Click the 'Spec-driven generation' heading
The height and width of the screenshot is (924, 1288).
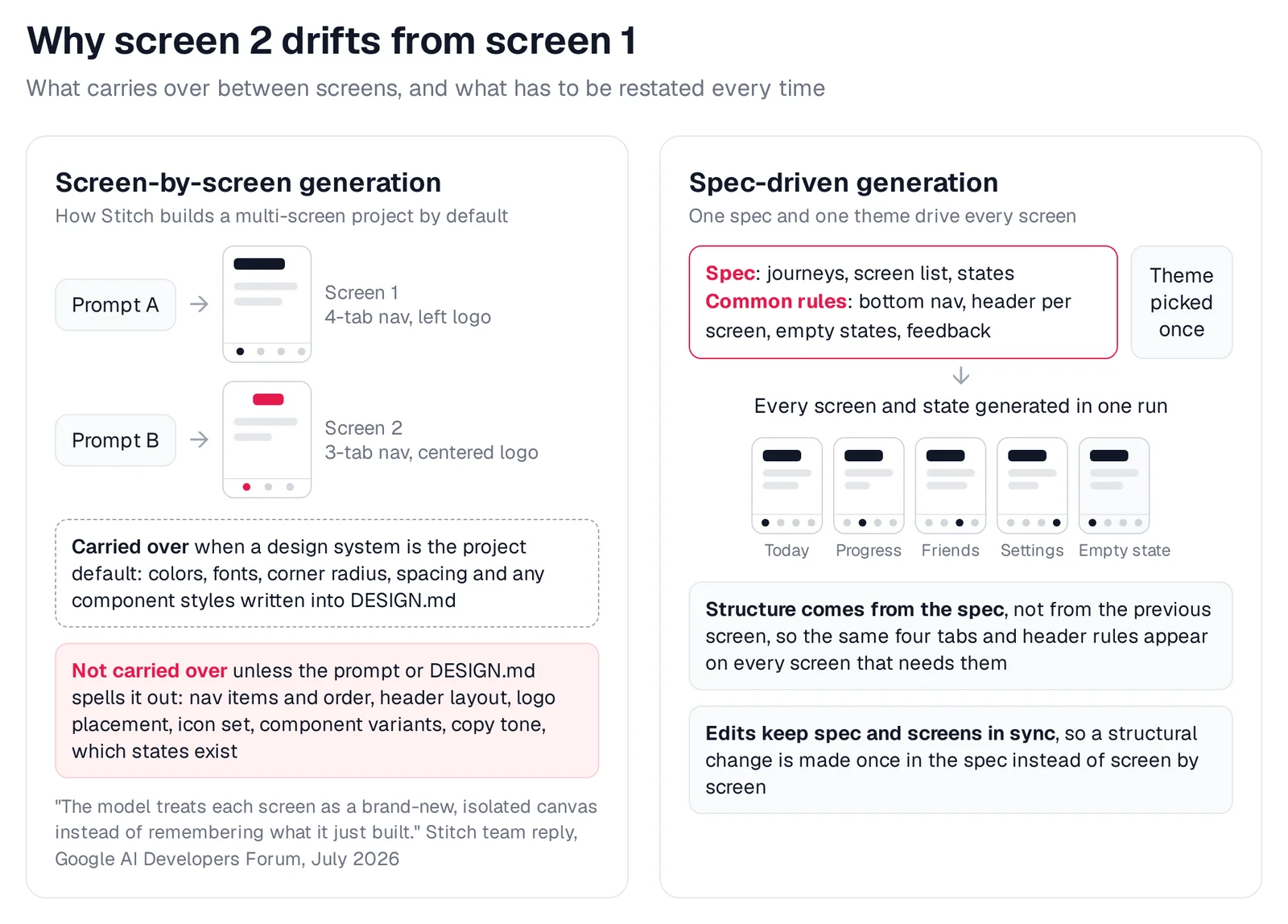pos(844,183)
